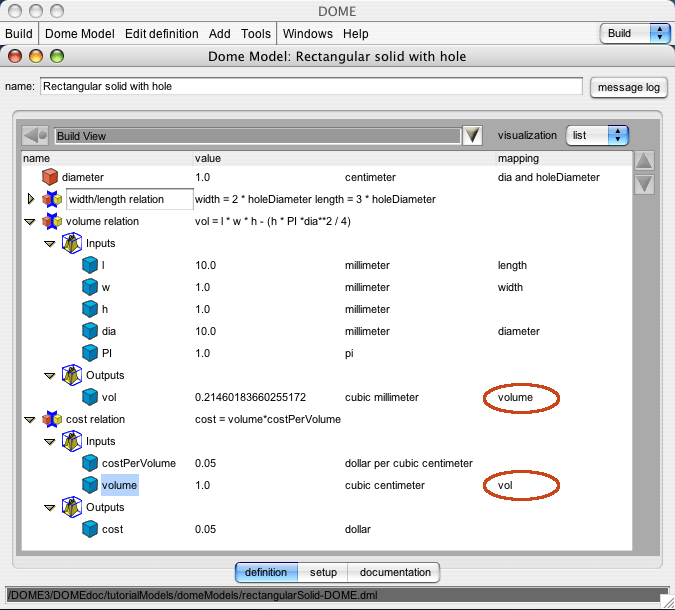Open the Add menu
This screenshot has width=675, height=610.
(x=220, y=34)
